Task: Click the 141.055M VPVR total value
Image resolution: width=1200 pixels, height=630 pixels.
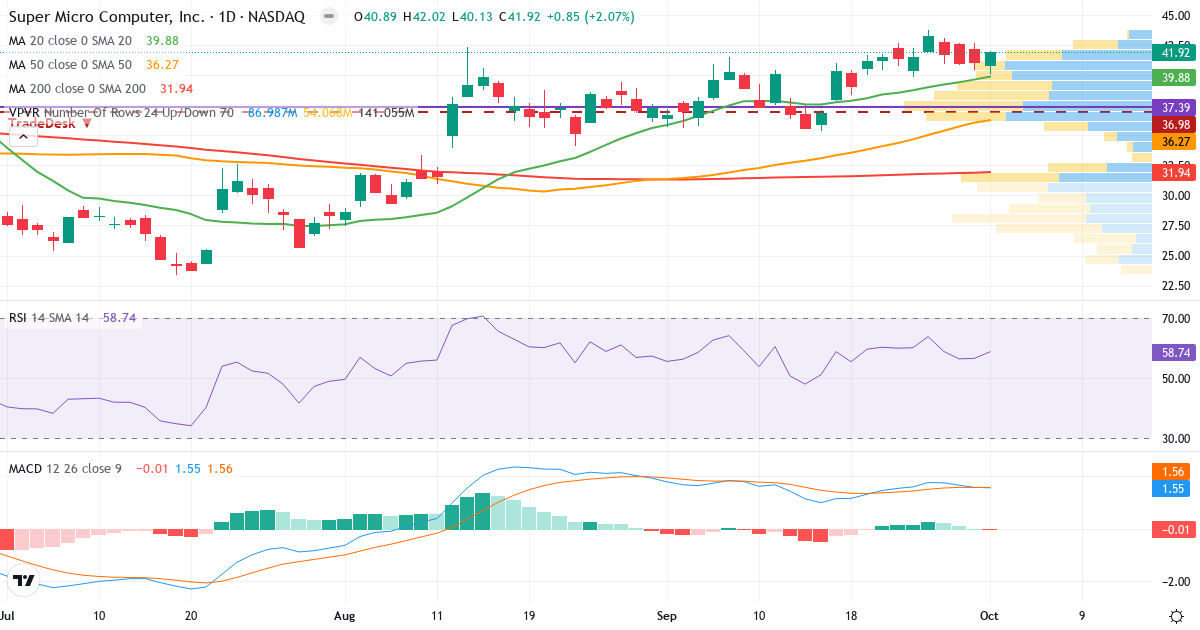Action: [x=386, y=113]
